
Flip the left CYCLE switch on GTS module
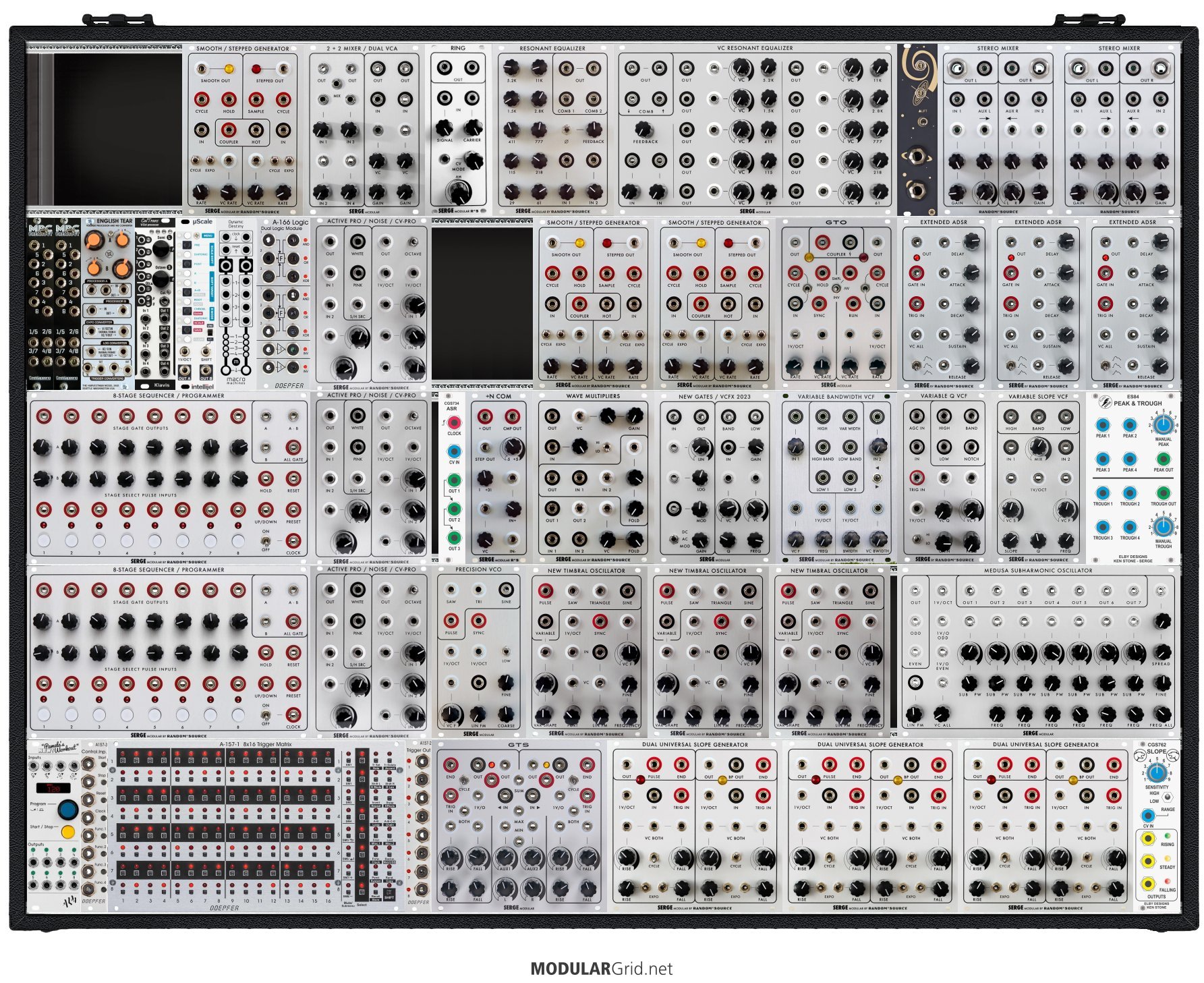tap(465, 780)
